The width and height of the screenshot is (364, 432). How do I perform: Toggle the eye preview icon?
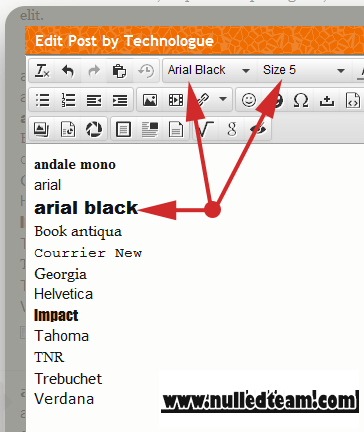click(x=259, y=129)
